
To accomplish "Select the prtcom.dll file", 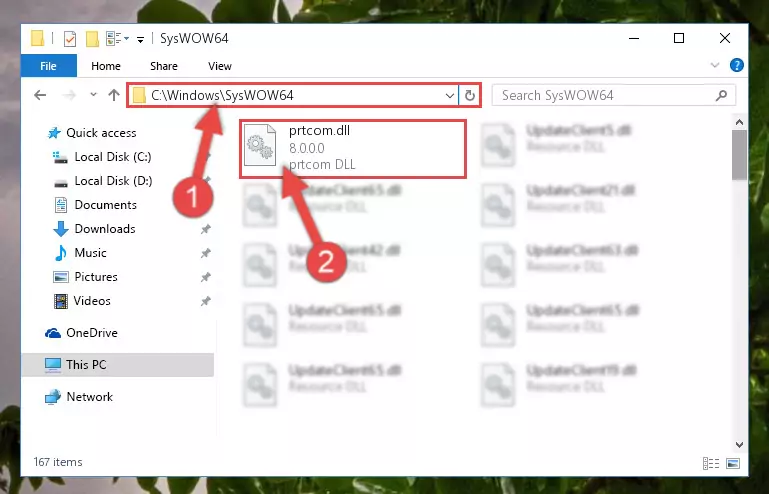I will tap(353, 148).
